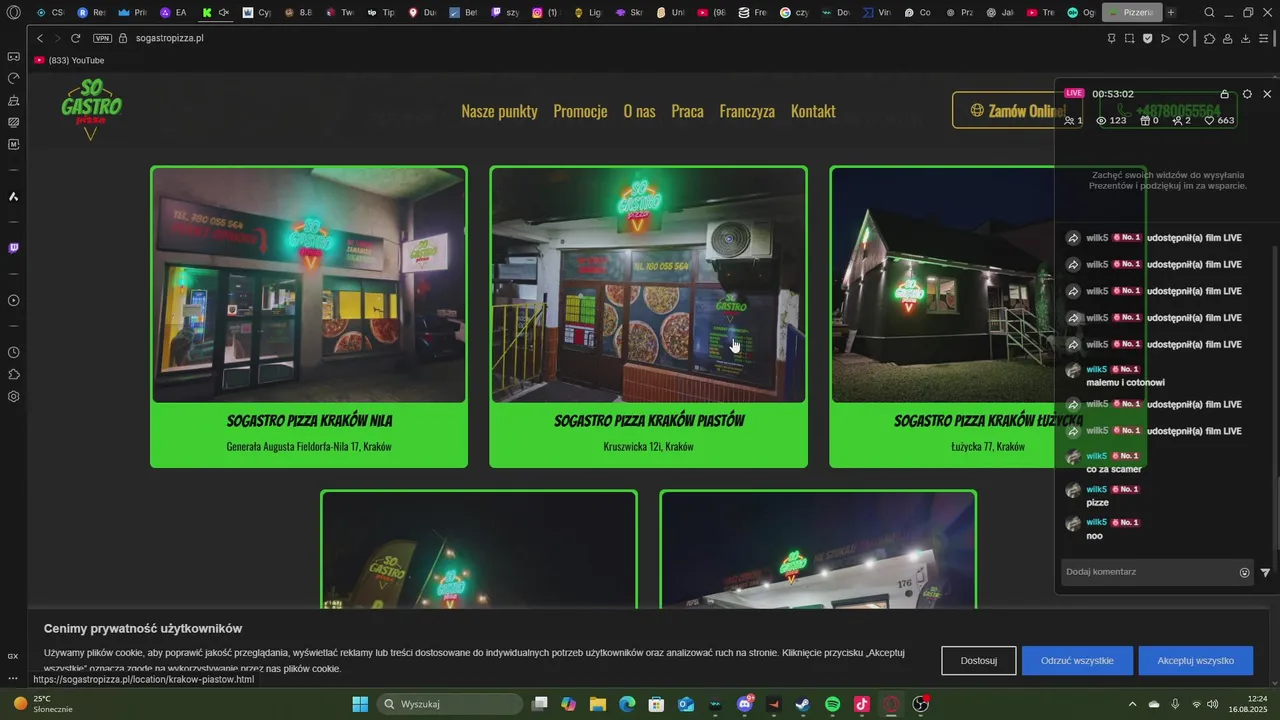The height and width of the screenshot is (720, 1280).
Task: Open the Easy Setup menu icon
Action: [x=1264, y=38]
